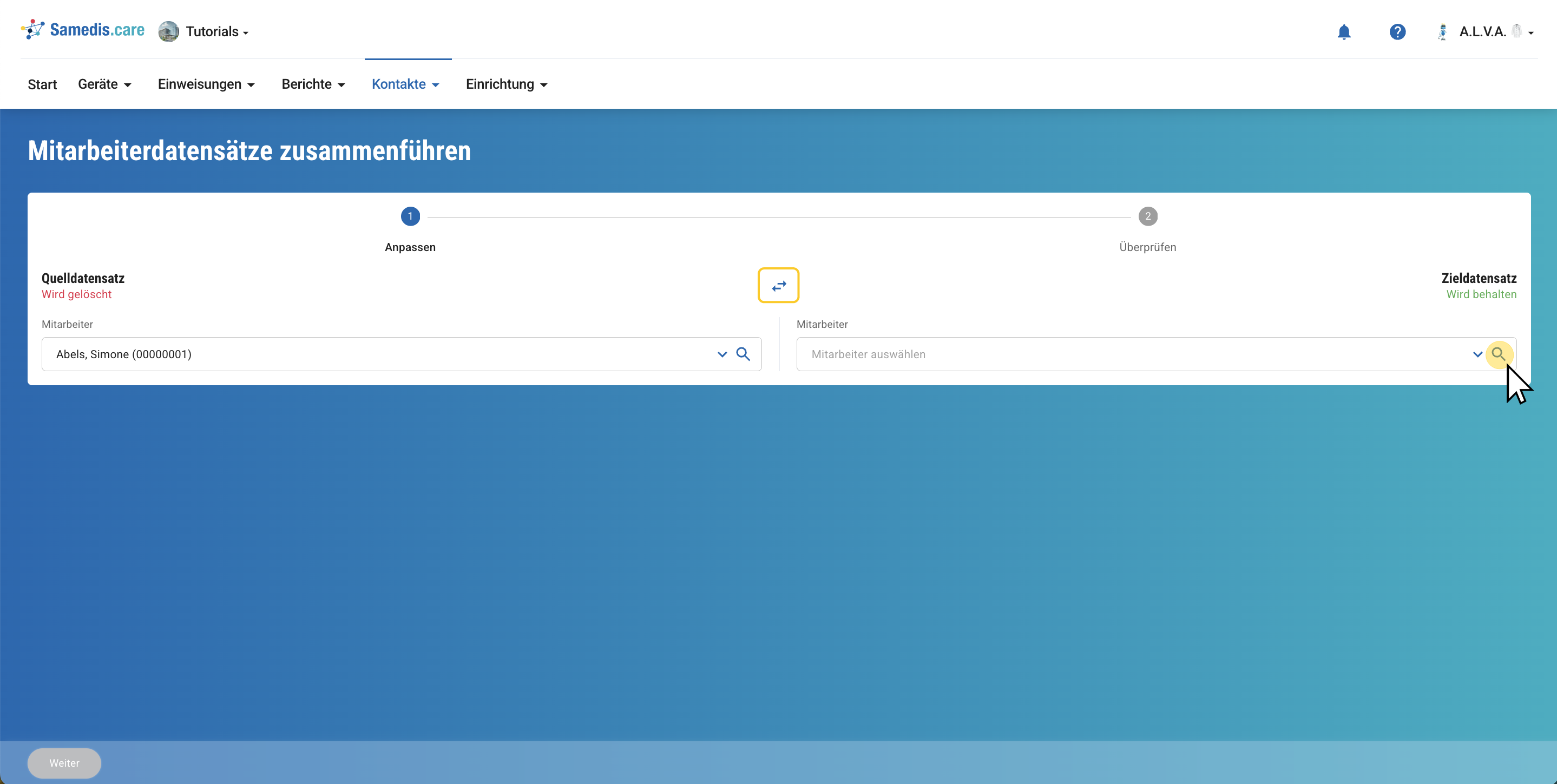
Task: Open the Einrichtung menu
Action: coord(507,84)
